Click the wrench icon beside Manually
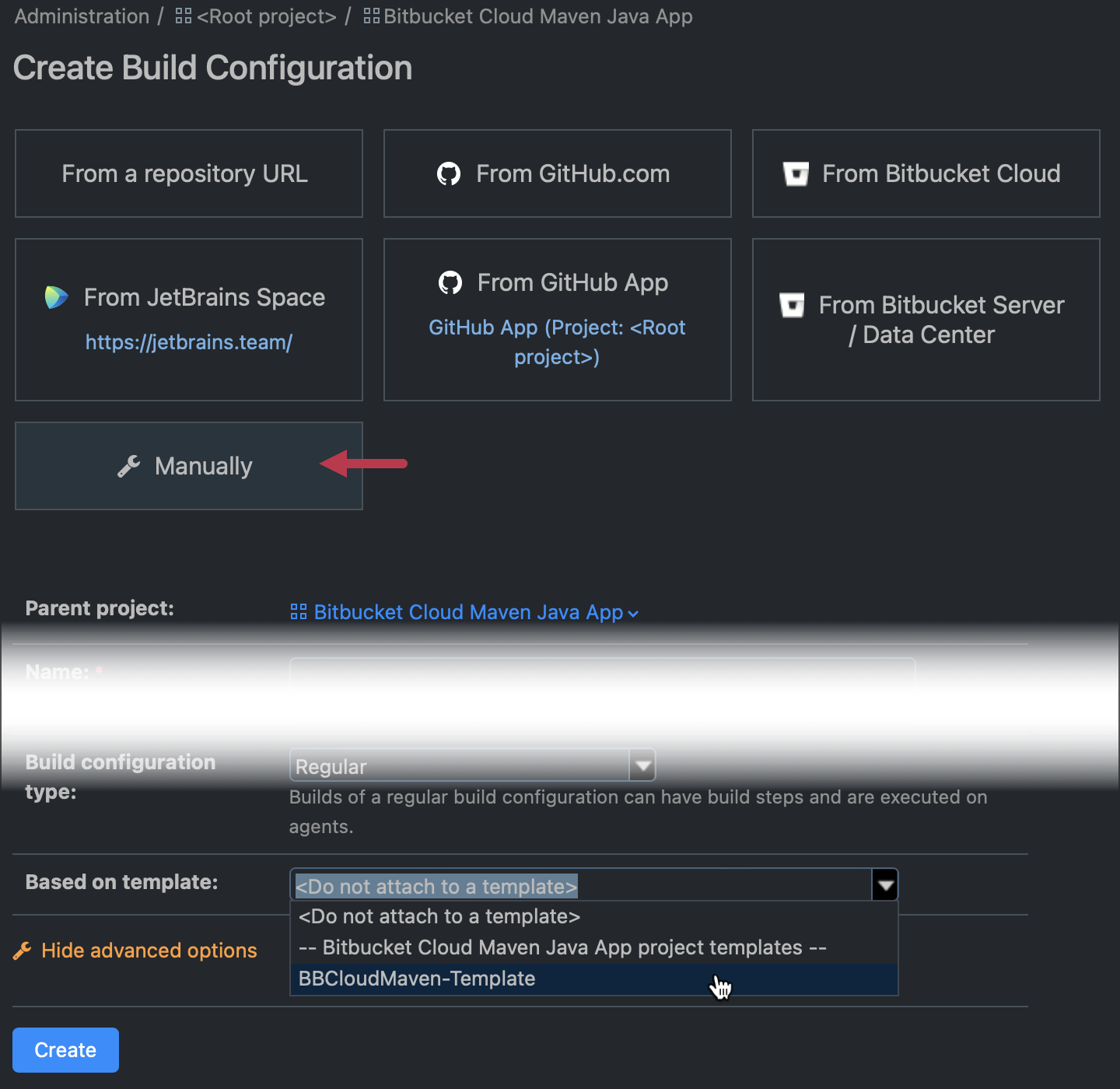This screenshot has height=1089, width=1120. tap(129, 466)
